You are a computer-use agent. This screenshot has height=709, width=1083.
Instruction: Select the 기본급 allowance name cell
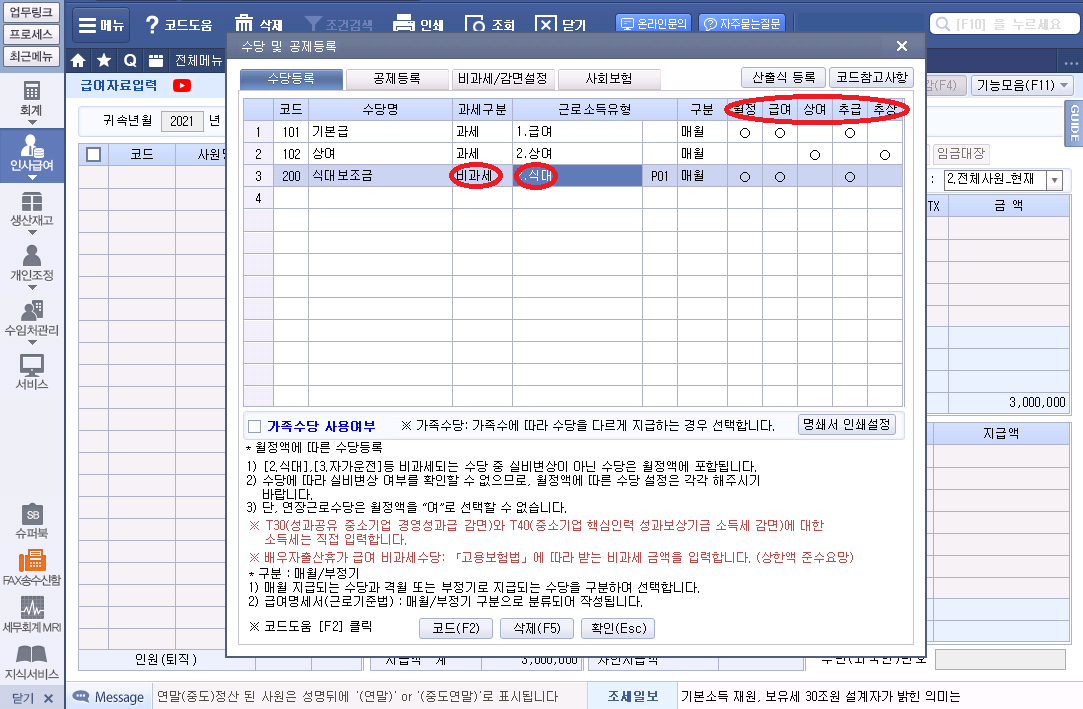pos(380,132)
